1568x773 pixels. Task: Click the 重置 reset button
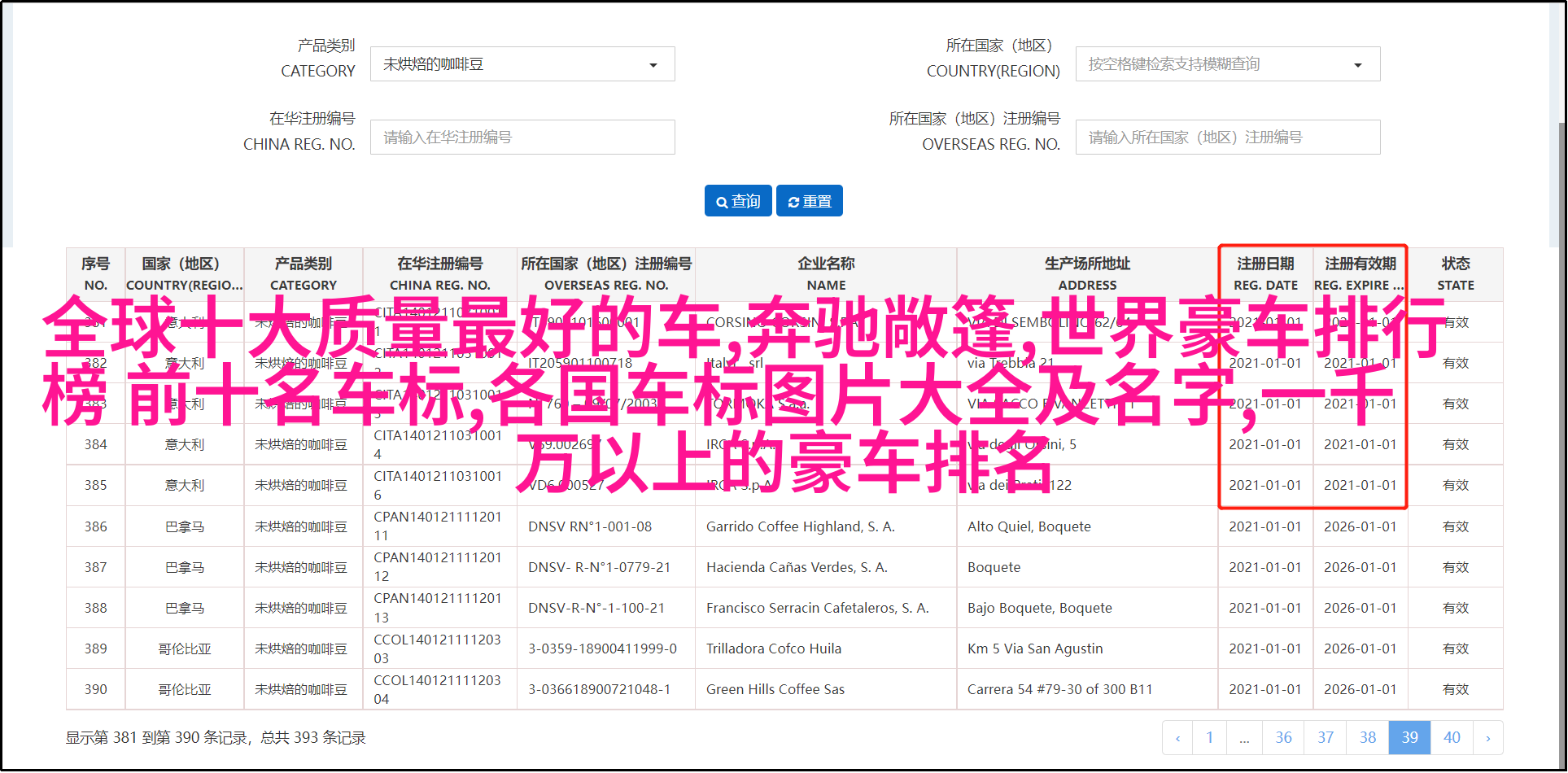click(810, 201)
